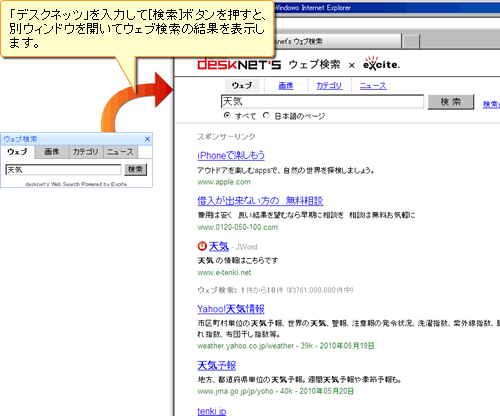The width and height of the screenshot is (500, 416).
Task: Close the ウェブ検索 widget panel
Action: tap(147, 139)
